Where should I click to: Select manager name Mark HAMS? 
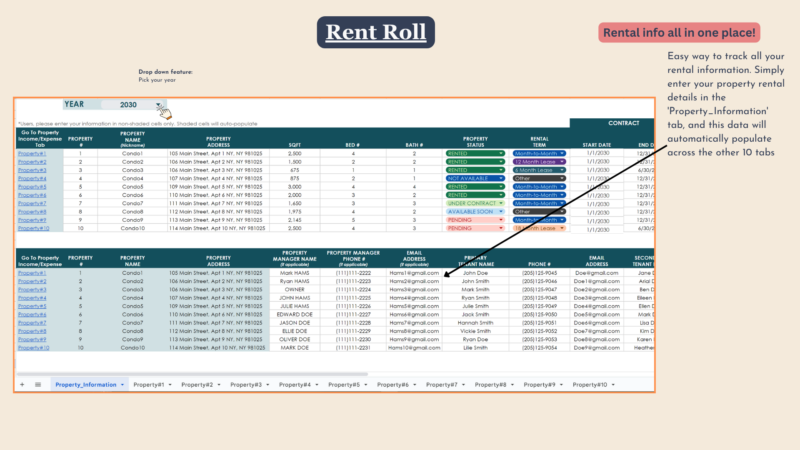coord(294,273)
